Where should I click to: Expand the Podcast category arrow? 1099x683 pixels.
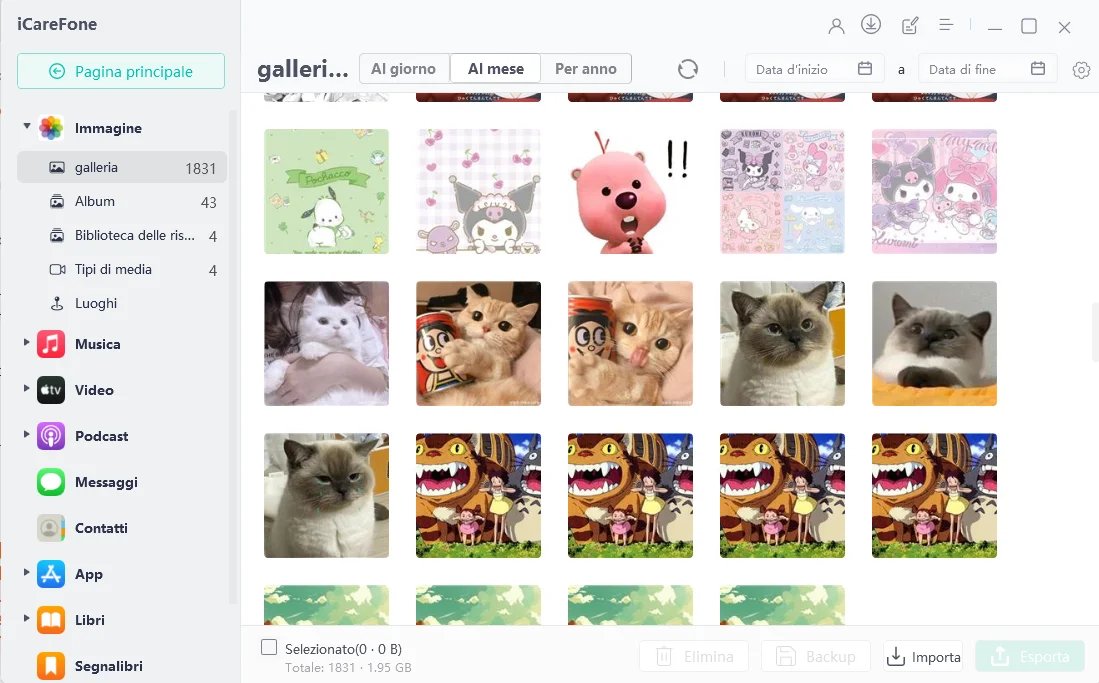pos(27,434)
